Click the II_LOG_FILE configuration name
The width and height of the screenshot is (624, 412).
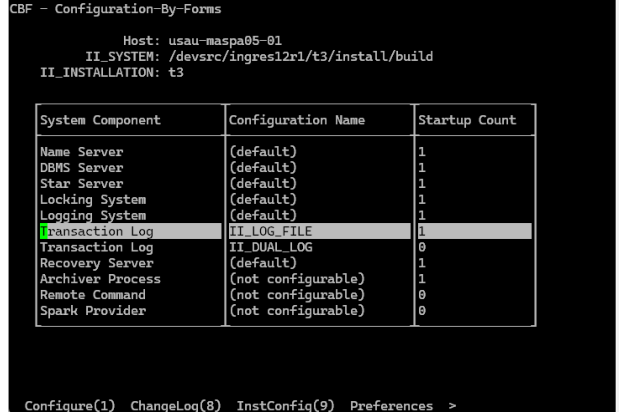tap(269, 232)
